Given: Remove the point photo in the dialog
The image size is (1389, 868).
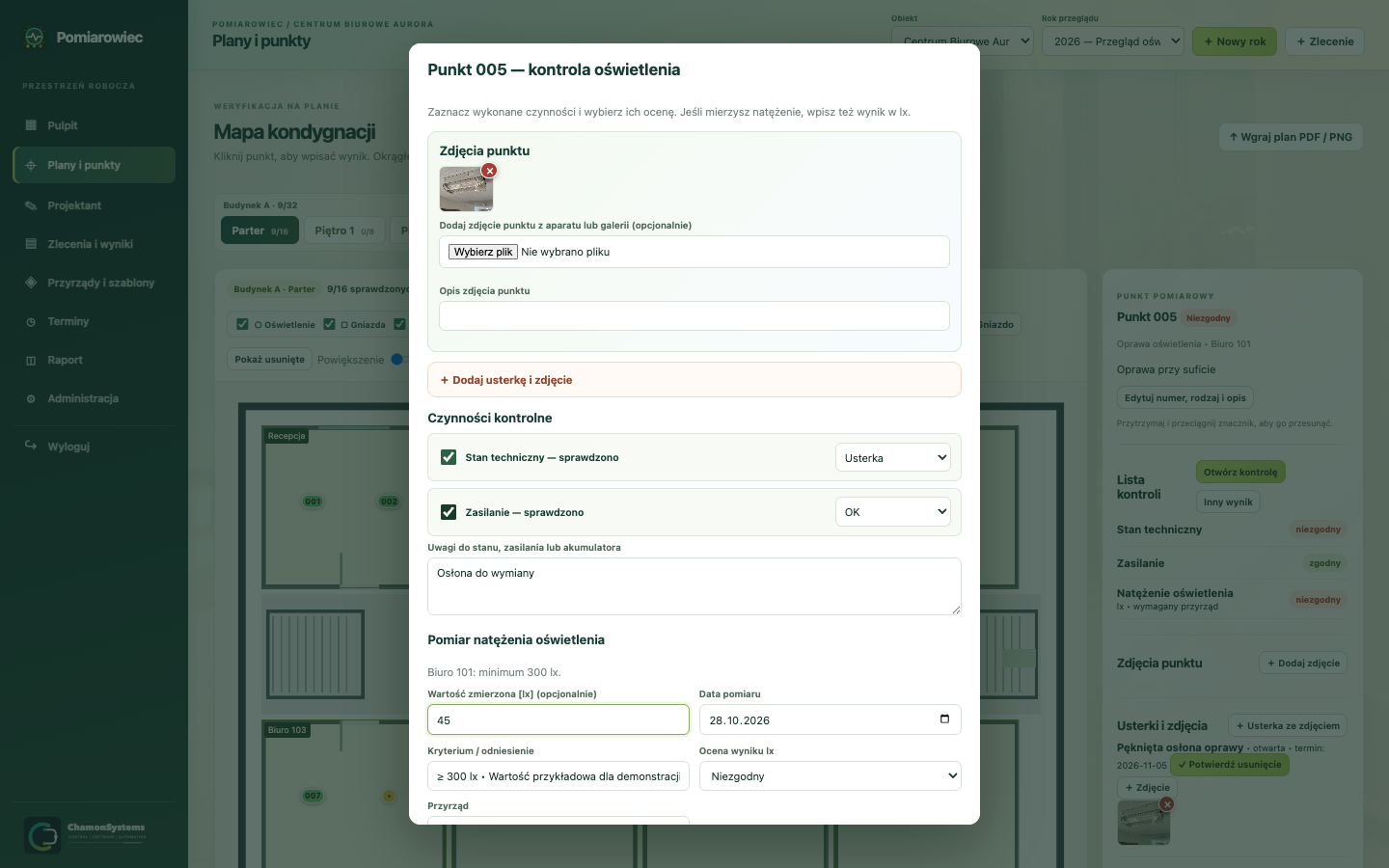Looking at the screenshot, I should (x=490, y=171).
